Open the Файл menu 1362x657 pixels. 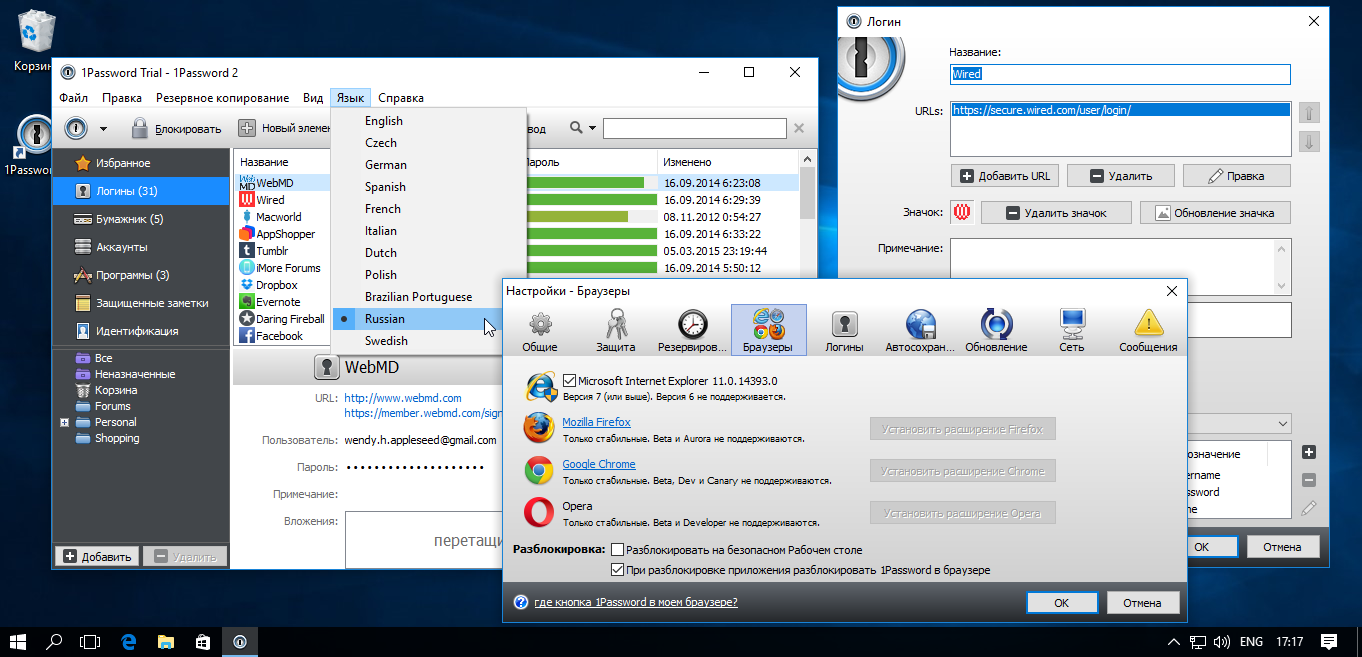[x=73, y=98]
